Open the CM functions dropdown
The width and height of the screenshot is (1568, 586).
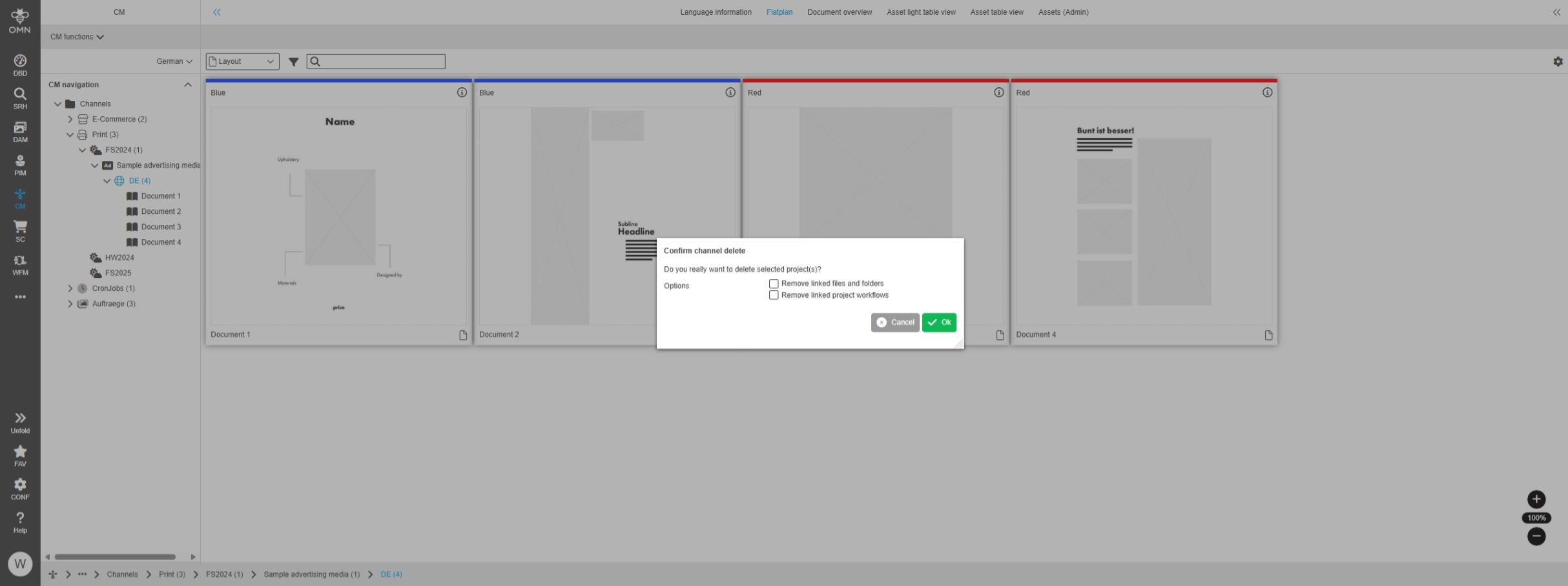(x=77, y=37)
